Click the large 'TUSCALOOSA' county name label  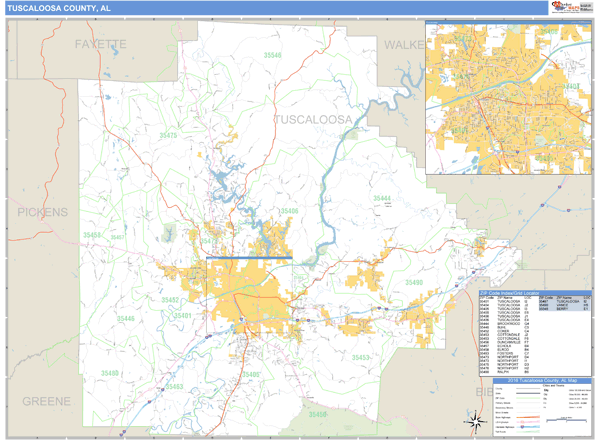314,120
